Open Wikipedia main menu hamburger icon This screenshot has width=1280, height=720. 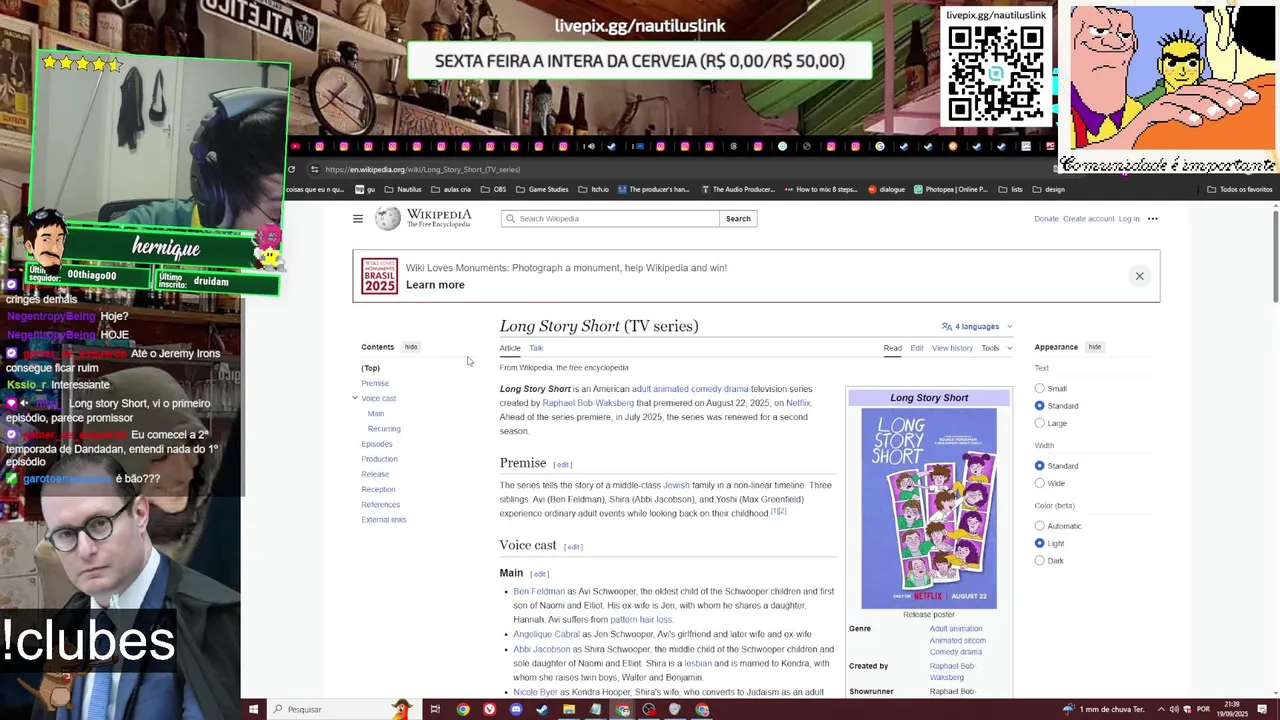click(x=357, y=218)
